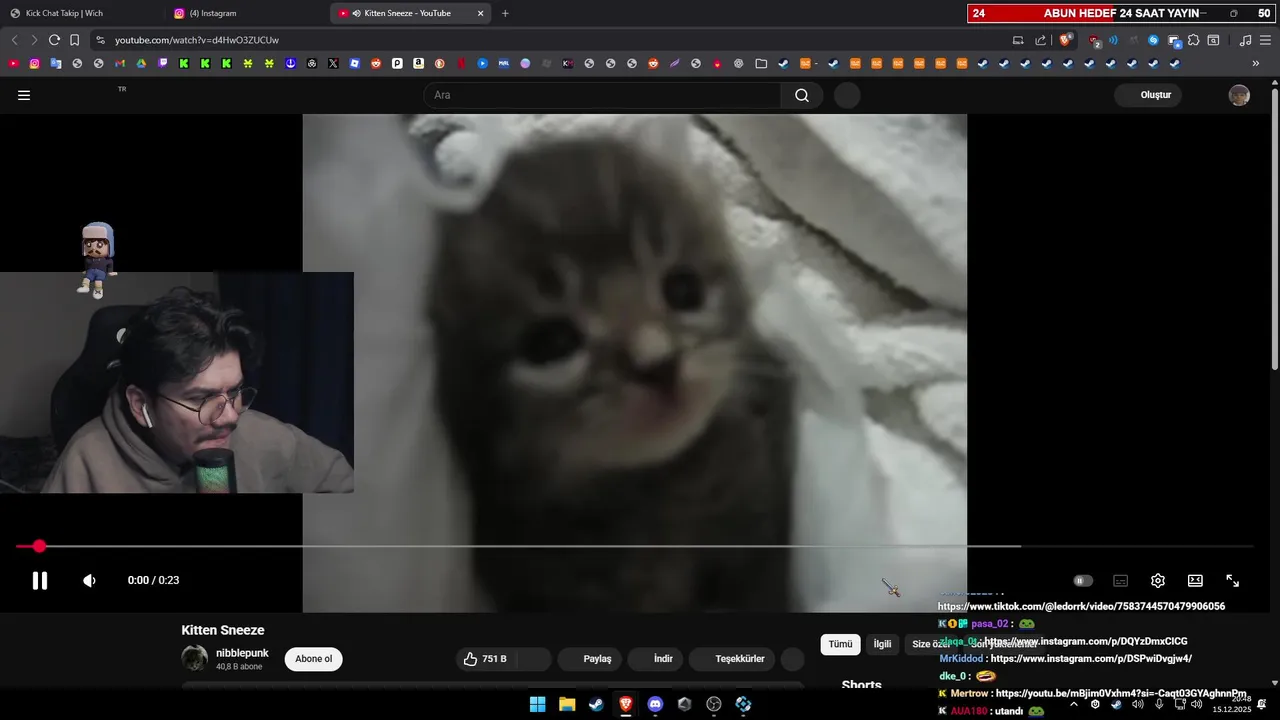This screenshot has height=720, width=1280.
Task: Open the YouTube account avatar menu
Action: 1239,95
